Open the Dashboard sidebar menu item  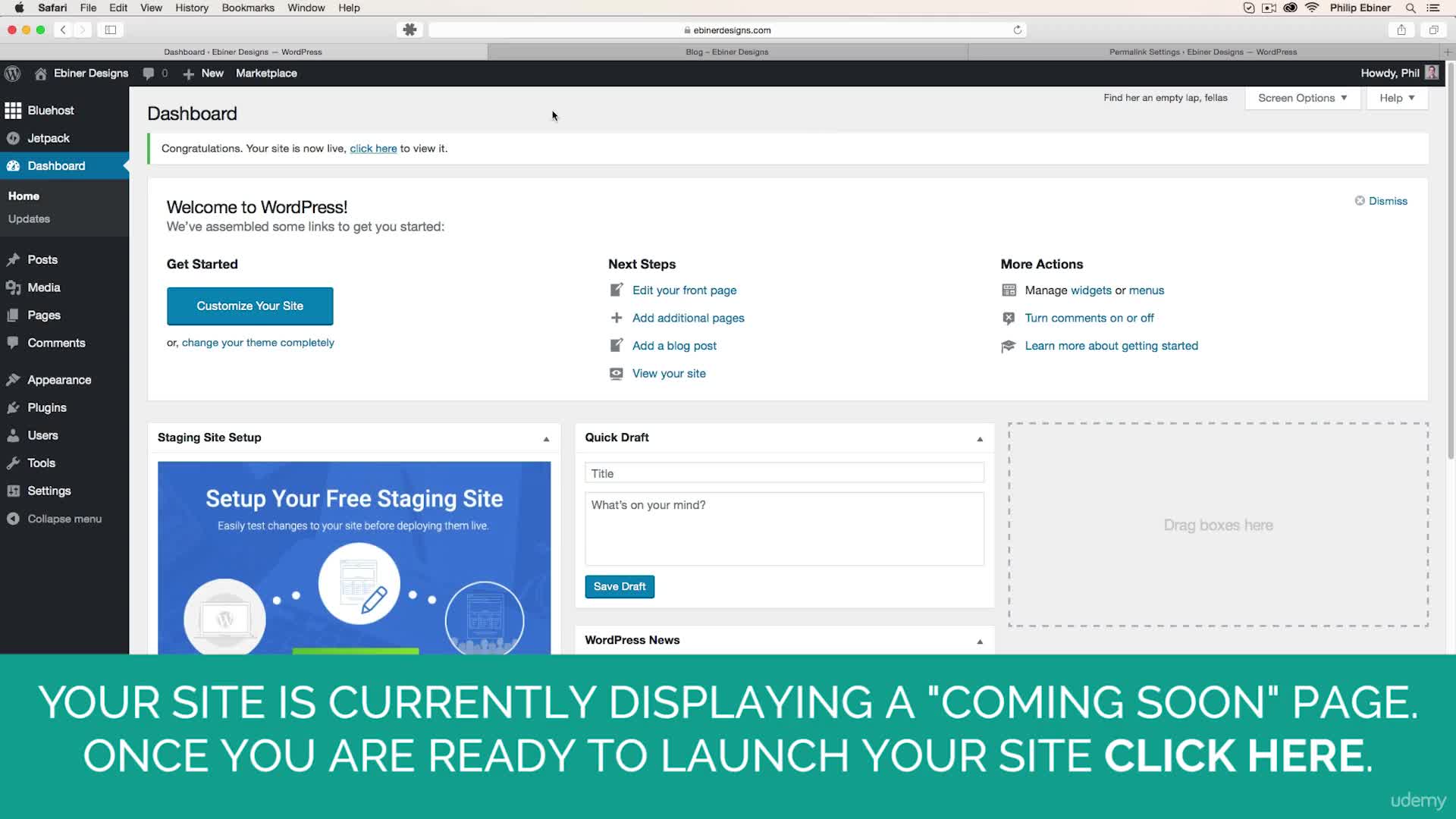coord(64,166)
